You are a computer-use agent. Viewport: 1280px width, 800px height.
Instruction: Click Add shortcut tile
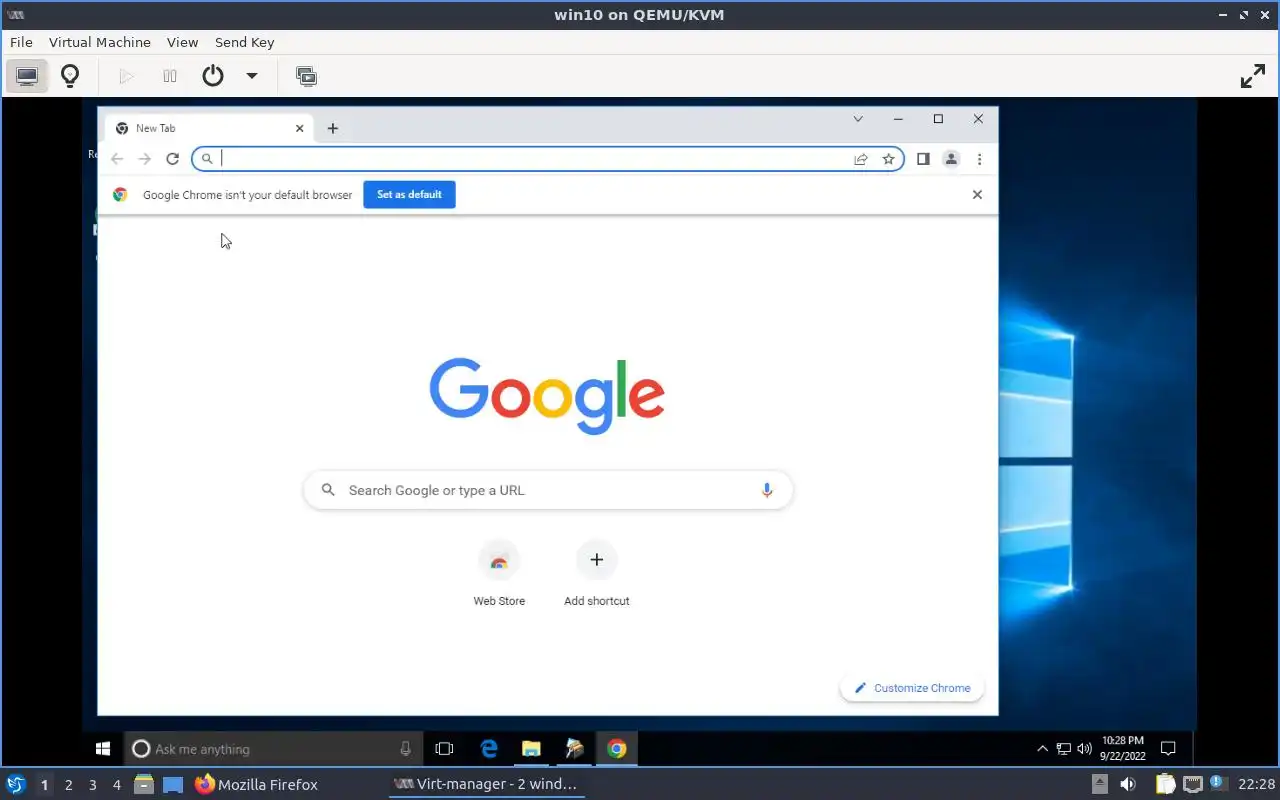(x=597, y=574)
